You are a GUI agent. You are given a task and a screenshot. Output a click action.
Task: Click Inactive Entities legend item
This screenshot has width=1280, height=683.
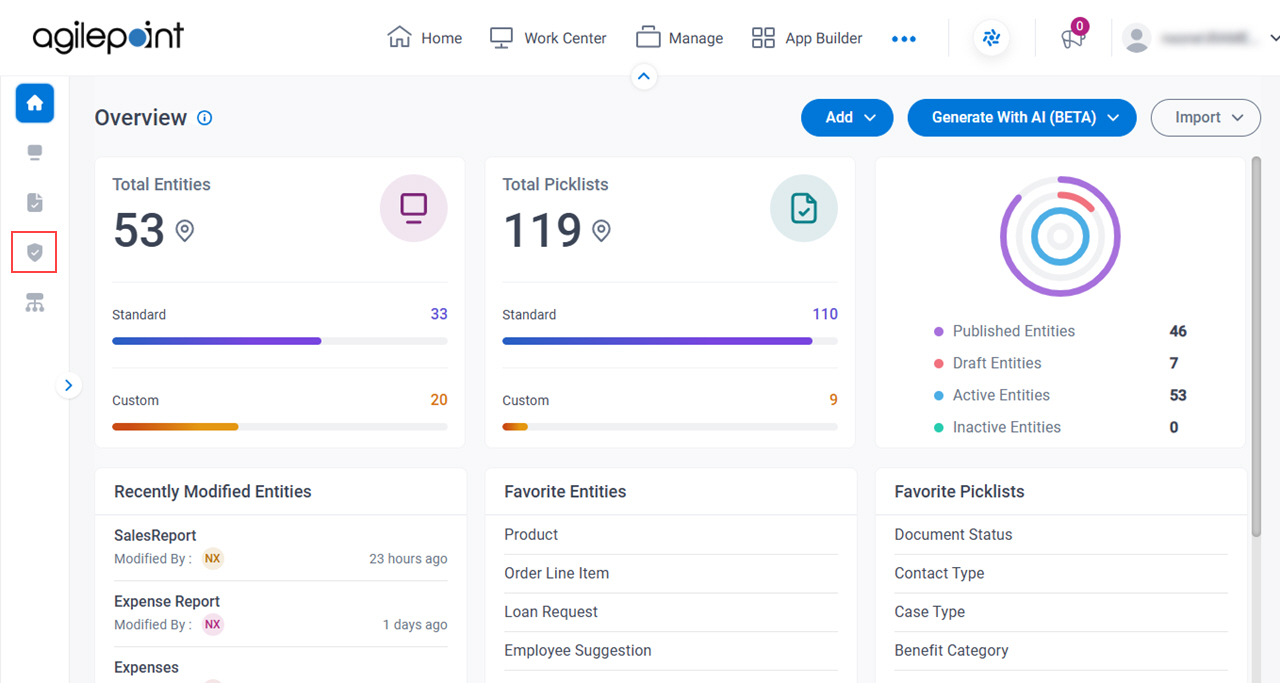(997, 427)
